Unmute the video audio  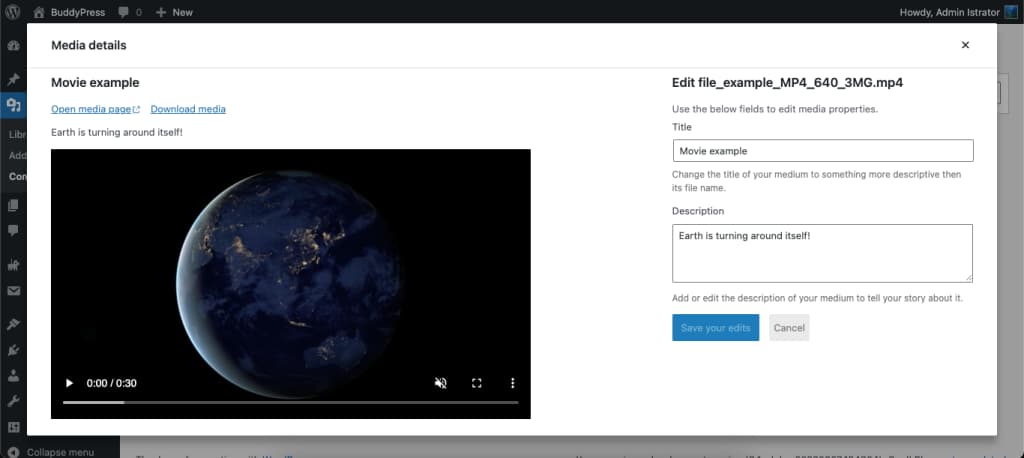(441, 383)
